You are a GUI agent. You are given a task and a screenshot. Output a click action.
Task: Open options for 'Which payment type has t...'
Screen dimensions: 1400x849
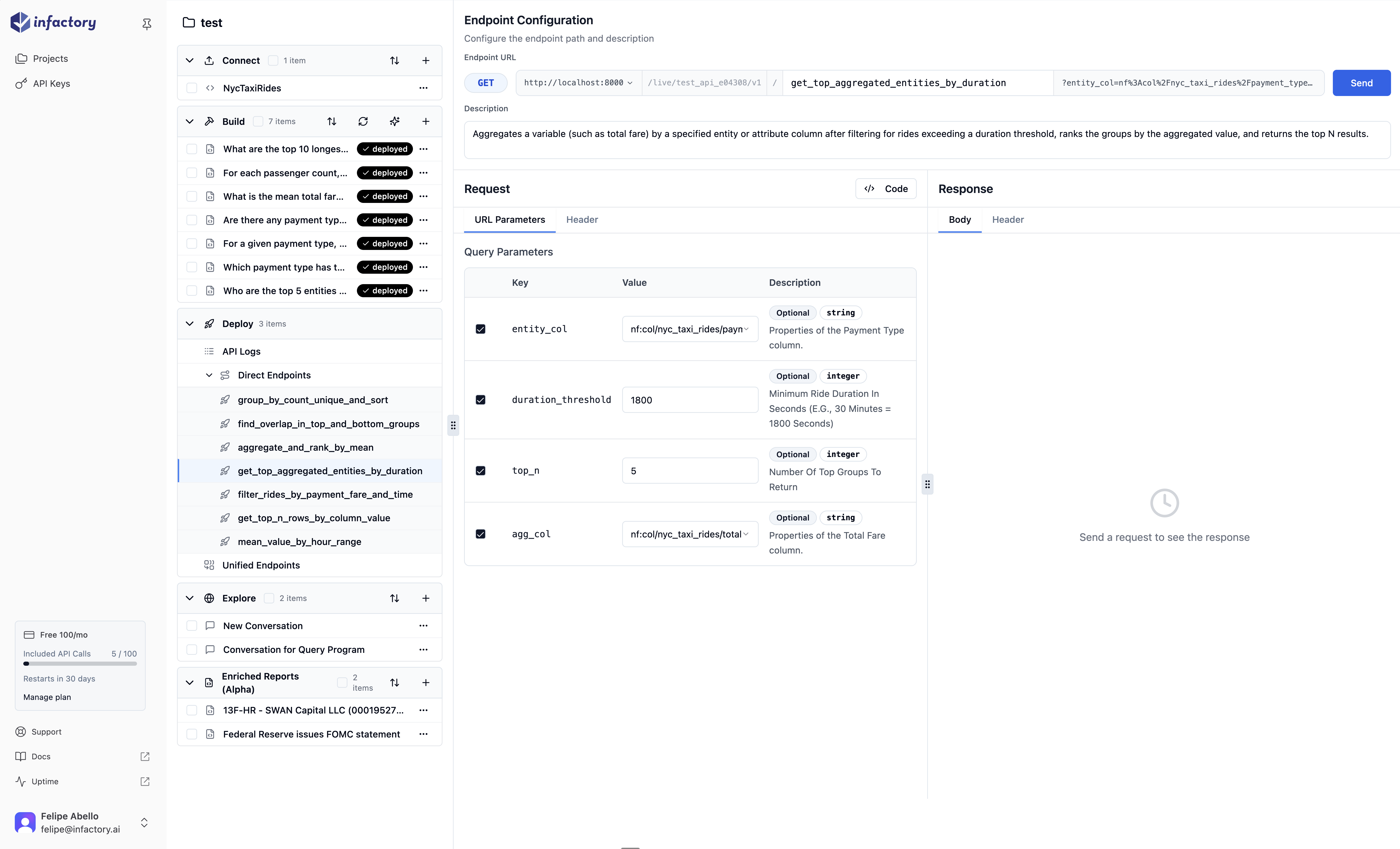[423, 267]
